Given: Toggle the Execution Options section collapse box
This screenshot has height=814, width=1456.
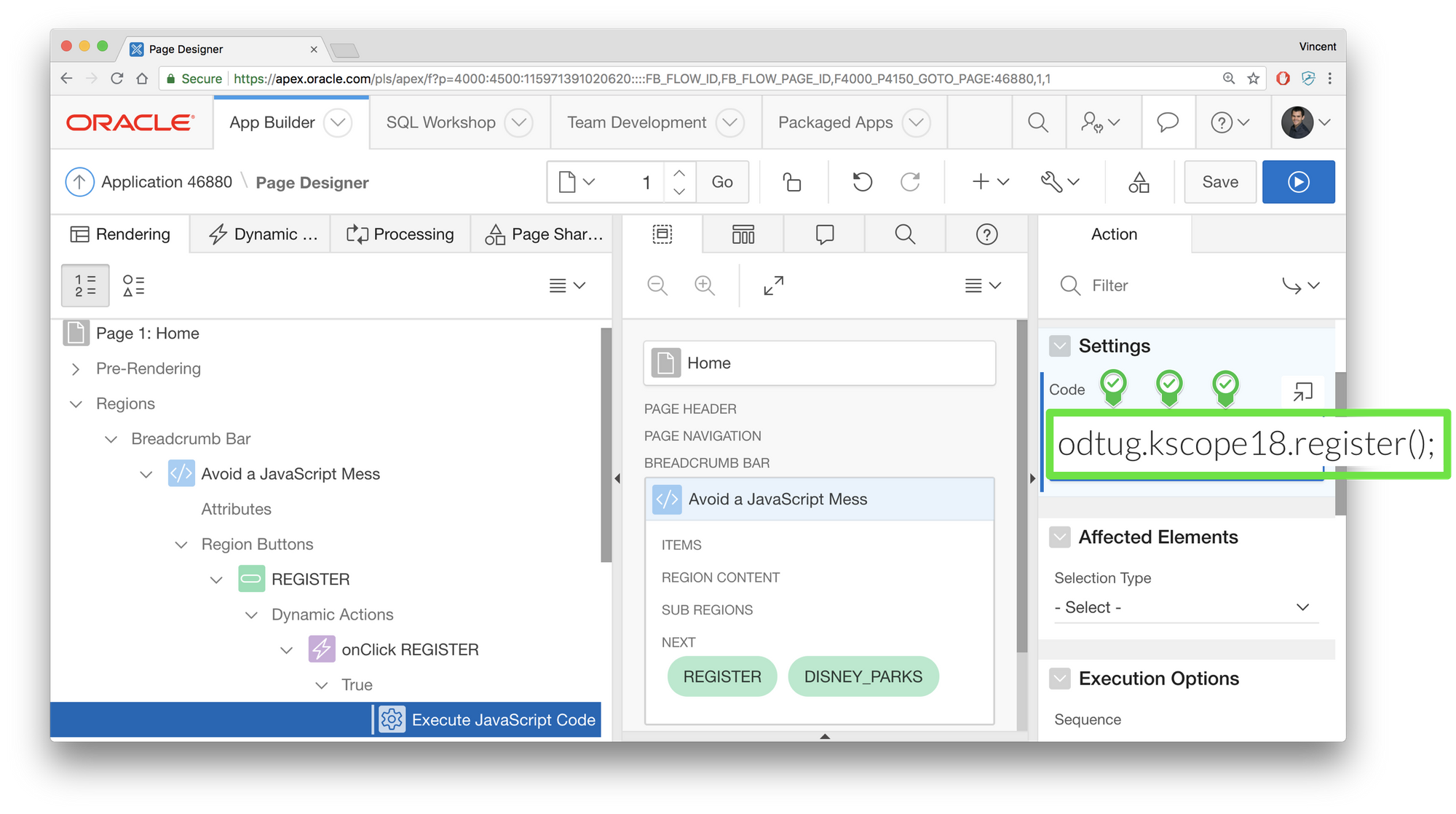Looking at the screenshot, I should (1060, 679).
